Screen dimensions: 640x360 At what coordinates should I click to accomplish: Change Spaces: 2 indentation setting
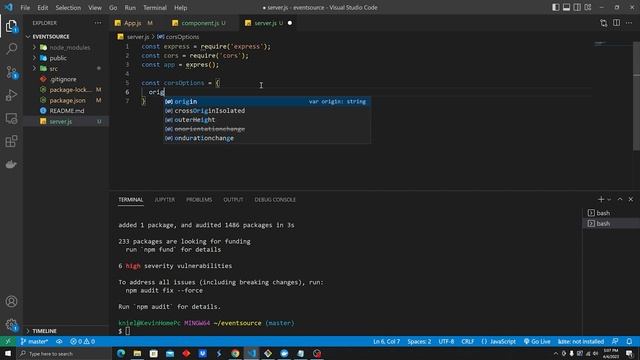tap(419, 341)
